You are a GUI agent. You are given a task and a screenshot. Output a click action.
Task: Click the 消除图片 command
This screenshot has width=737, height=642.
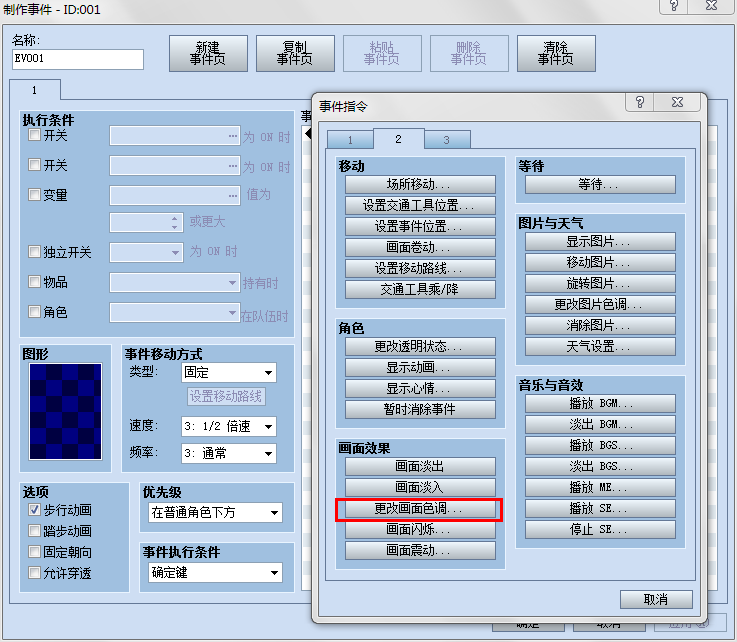click(x=600, y=326)
